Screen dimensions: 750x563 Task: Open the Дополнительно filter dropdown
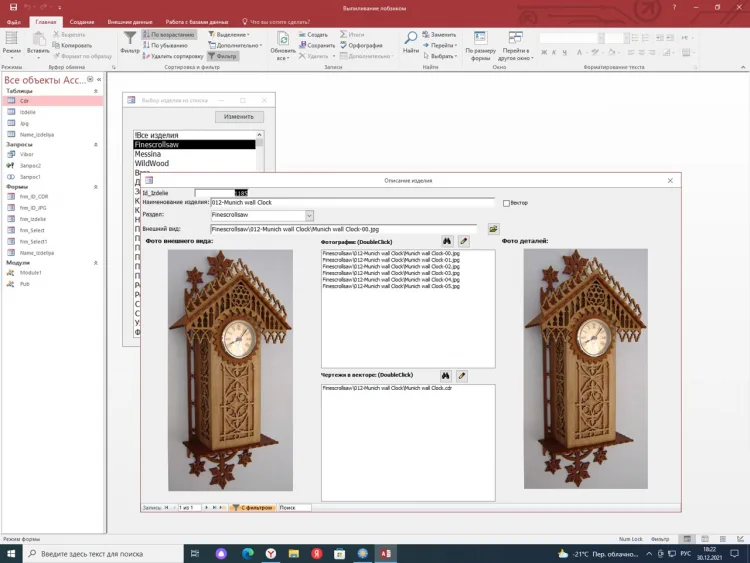coord(235,45)
